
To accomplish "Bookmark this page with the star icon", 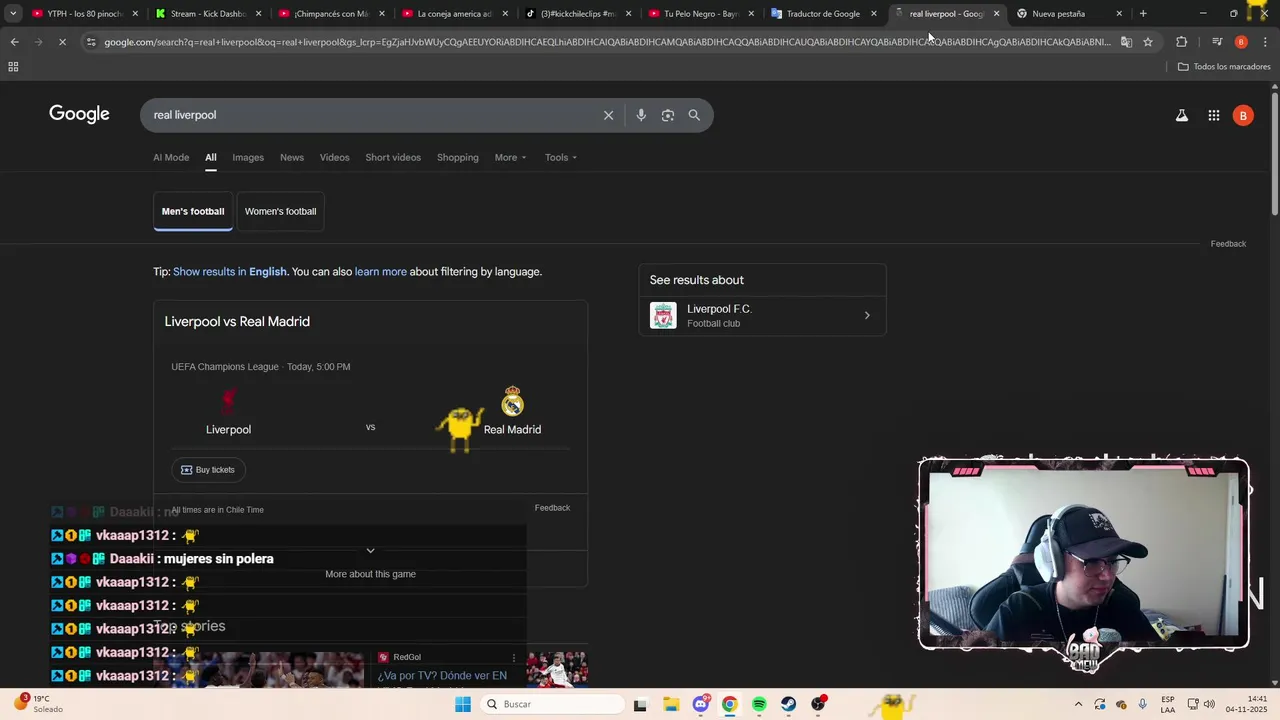I will [x=1148, y=42].
